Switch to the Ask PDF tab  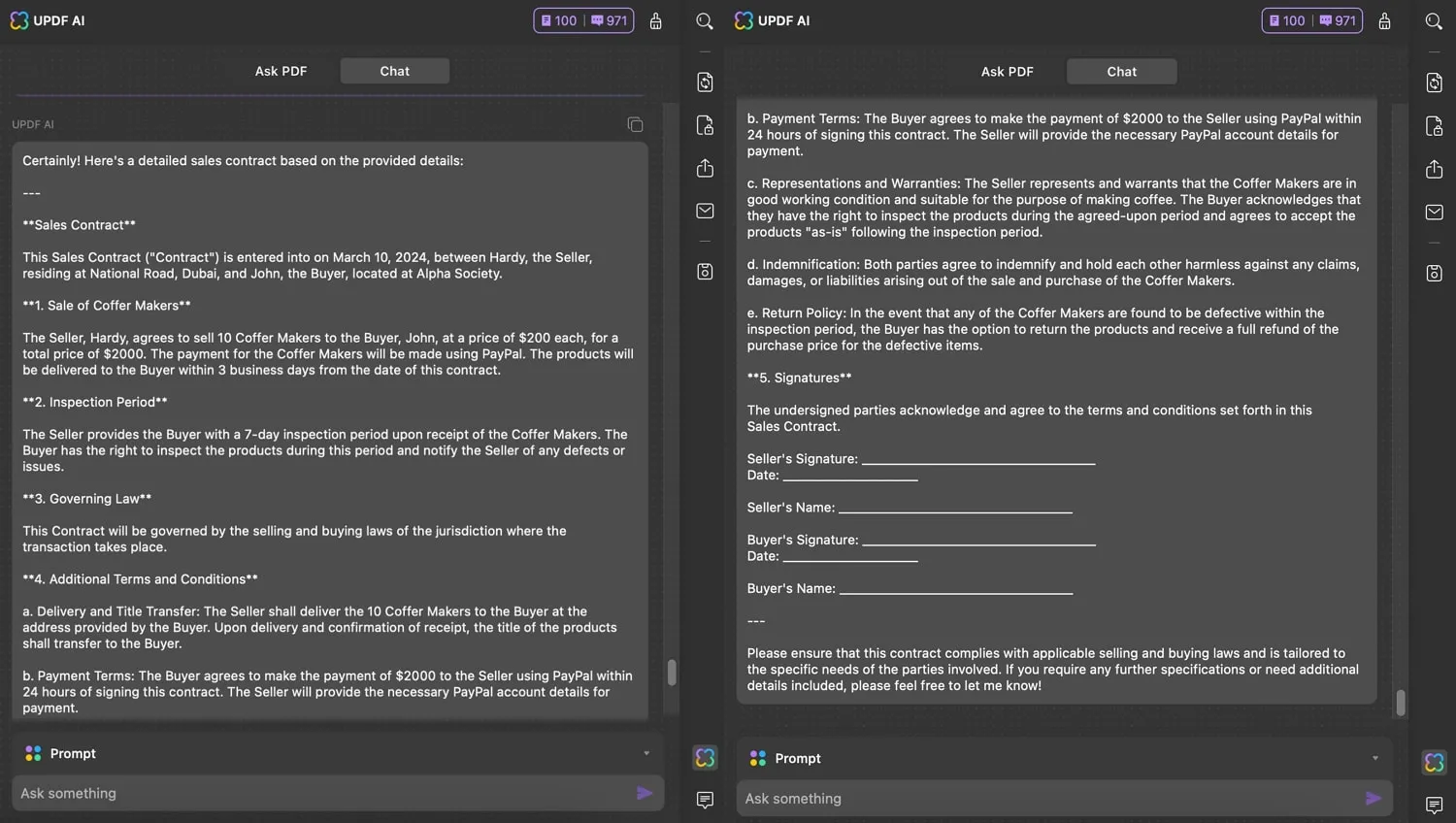(x=1007, y=71)
